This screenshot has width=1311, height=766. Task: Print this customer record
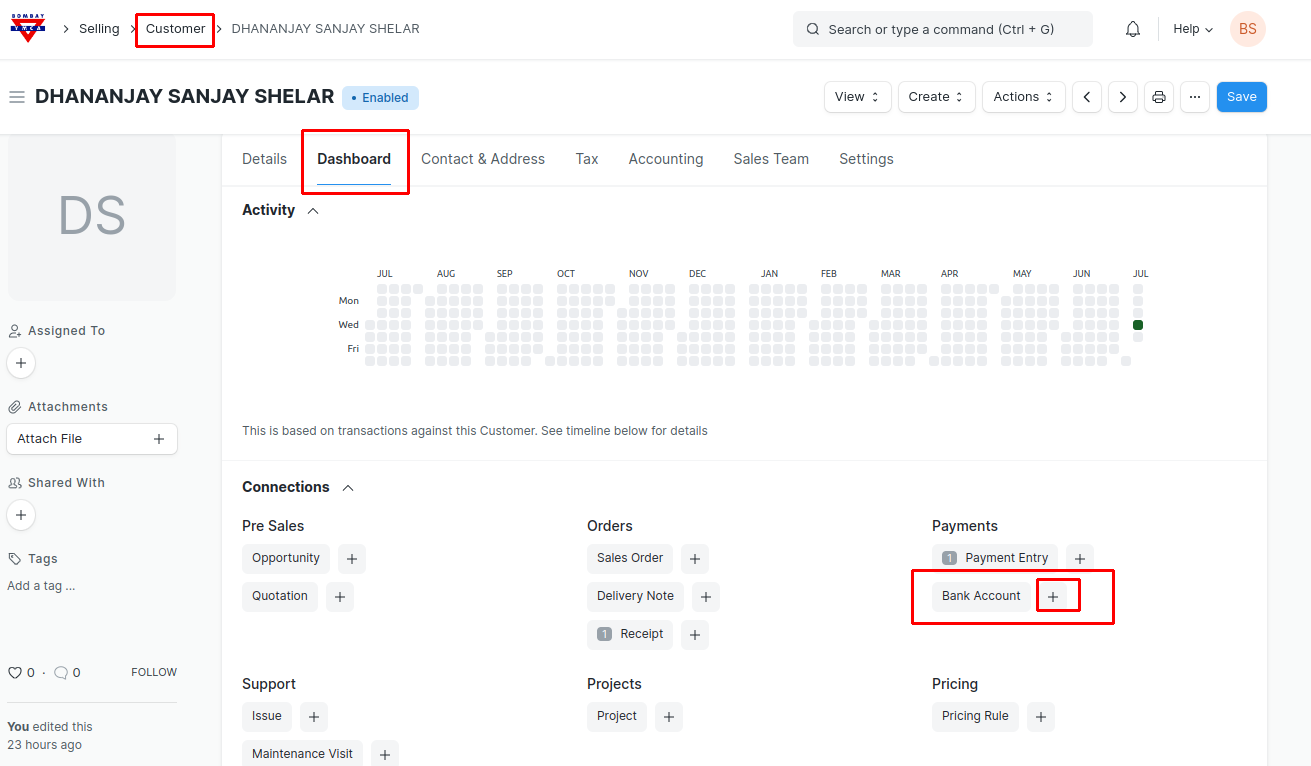(x=1159, y=97)
